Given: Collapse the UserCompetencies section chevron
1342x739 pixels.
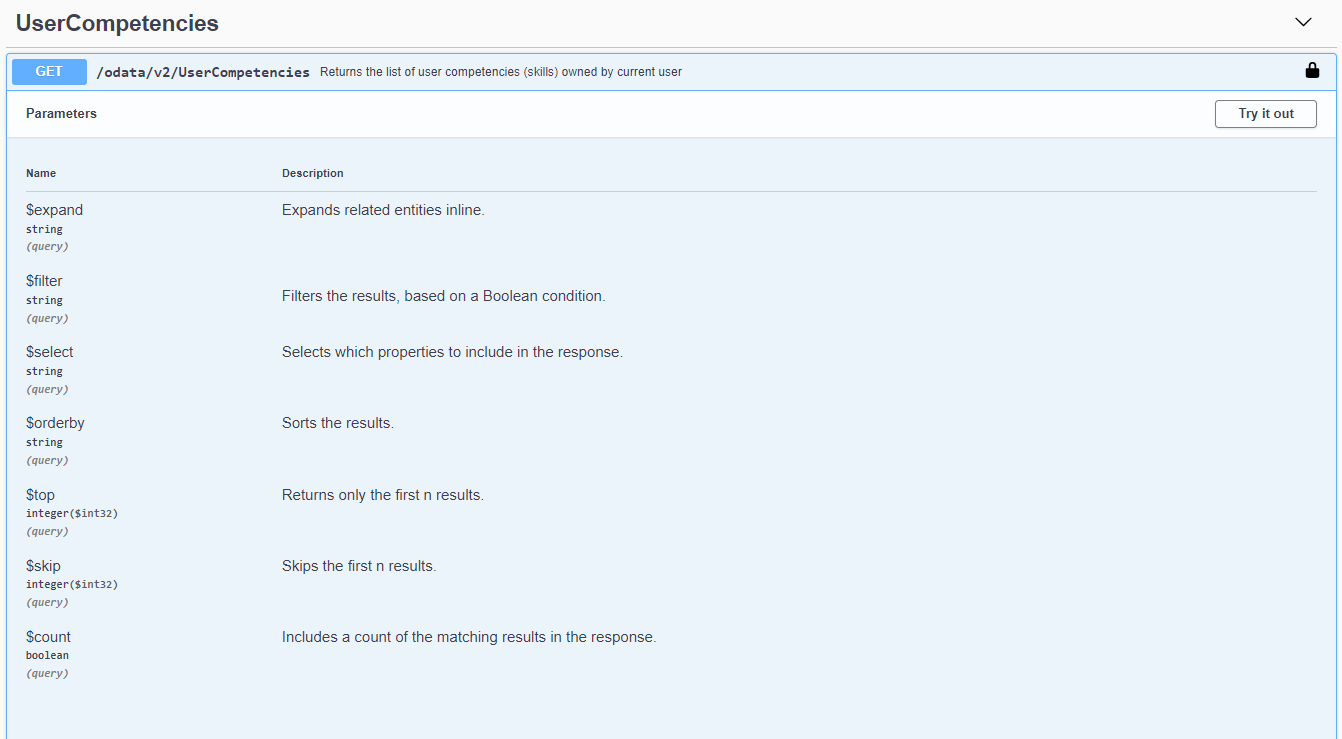Looking at the screenshot, I should (1303, 22).
